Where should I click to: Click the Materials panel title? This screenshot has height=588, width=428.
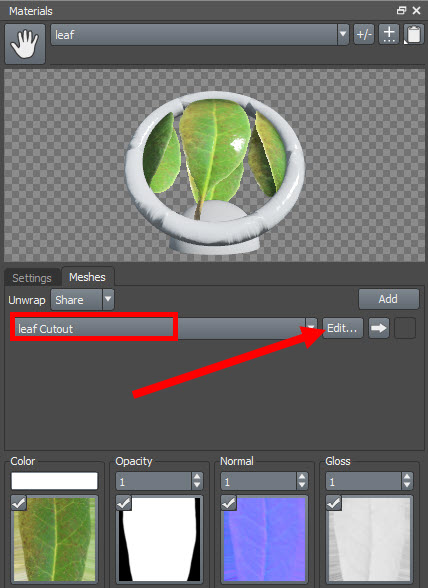tap(31, 11)
